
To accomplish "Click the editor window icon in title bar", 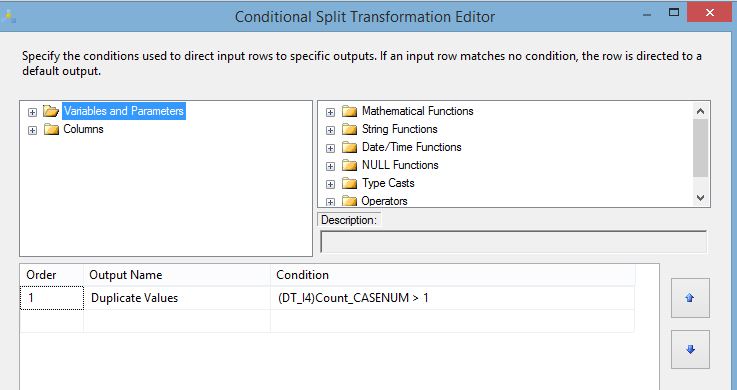I will (x=9, y=17).
